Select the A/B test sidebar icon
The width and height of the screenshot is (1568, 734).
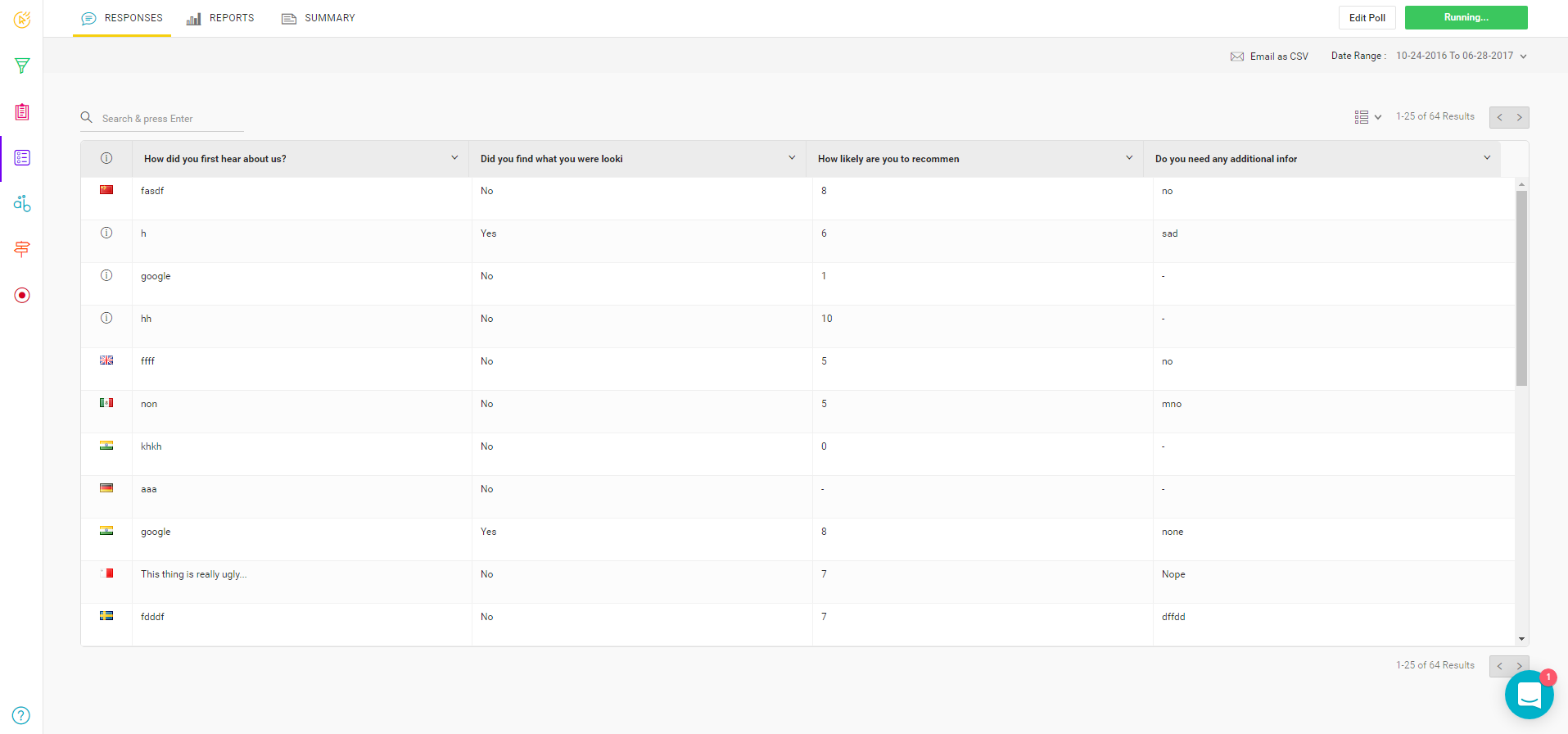[x=22, y=203]
